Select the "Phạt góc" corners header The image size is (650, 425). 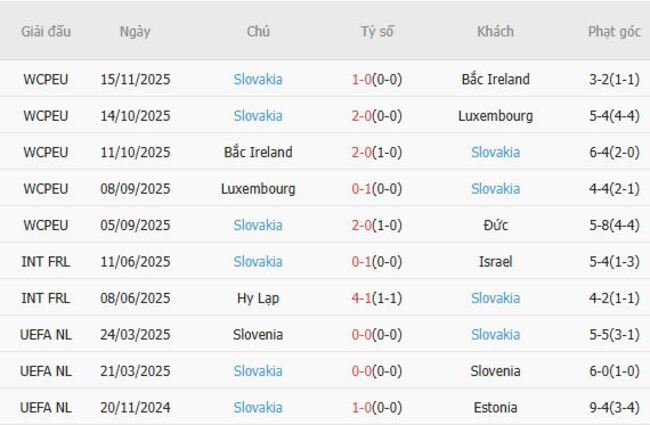(x=614, y=31)
